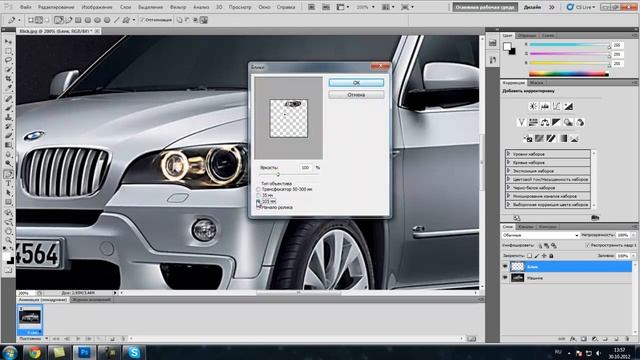Add a layer mask
640x360 pixels.
click(x=584, y=339)
